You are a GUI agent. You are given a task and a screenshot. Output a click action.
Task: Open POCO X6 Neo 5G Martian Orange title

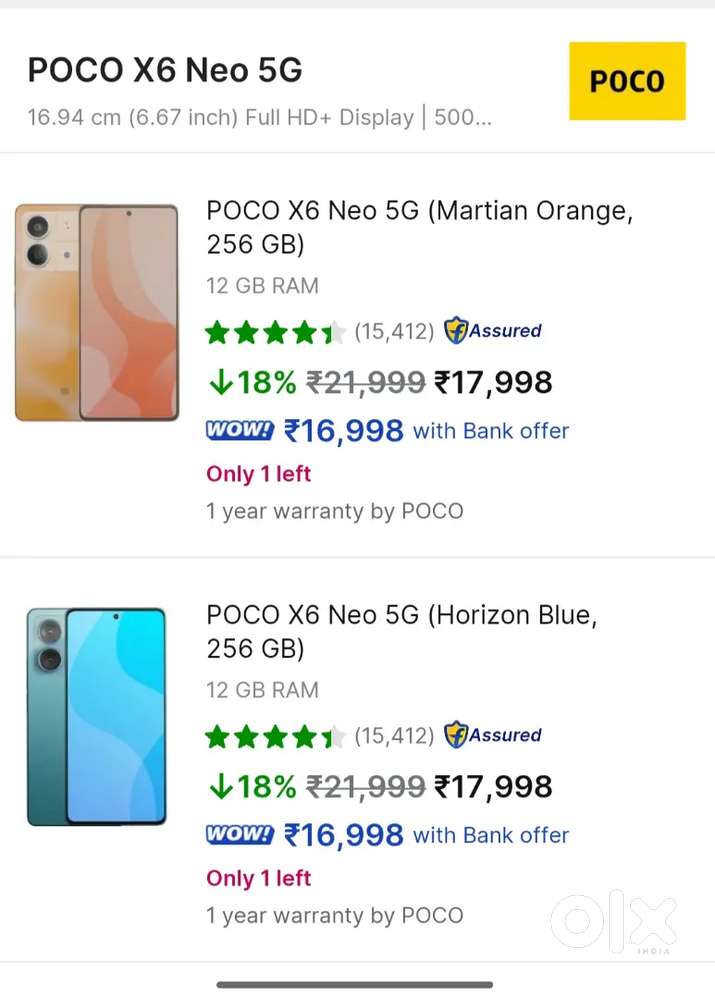pos(419,227)
